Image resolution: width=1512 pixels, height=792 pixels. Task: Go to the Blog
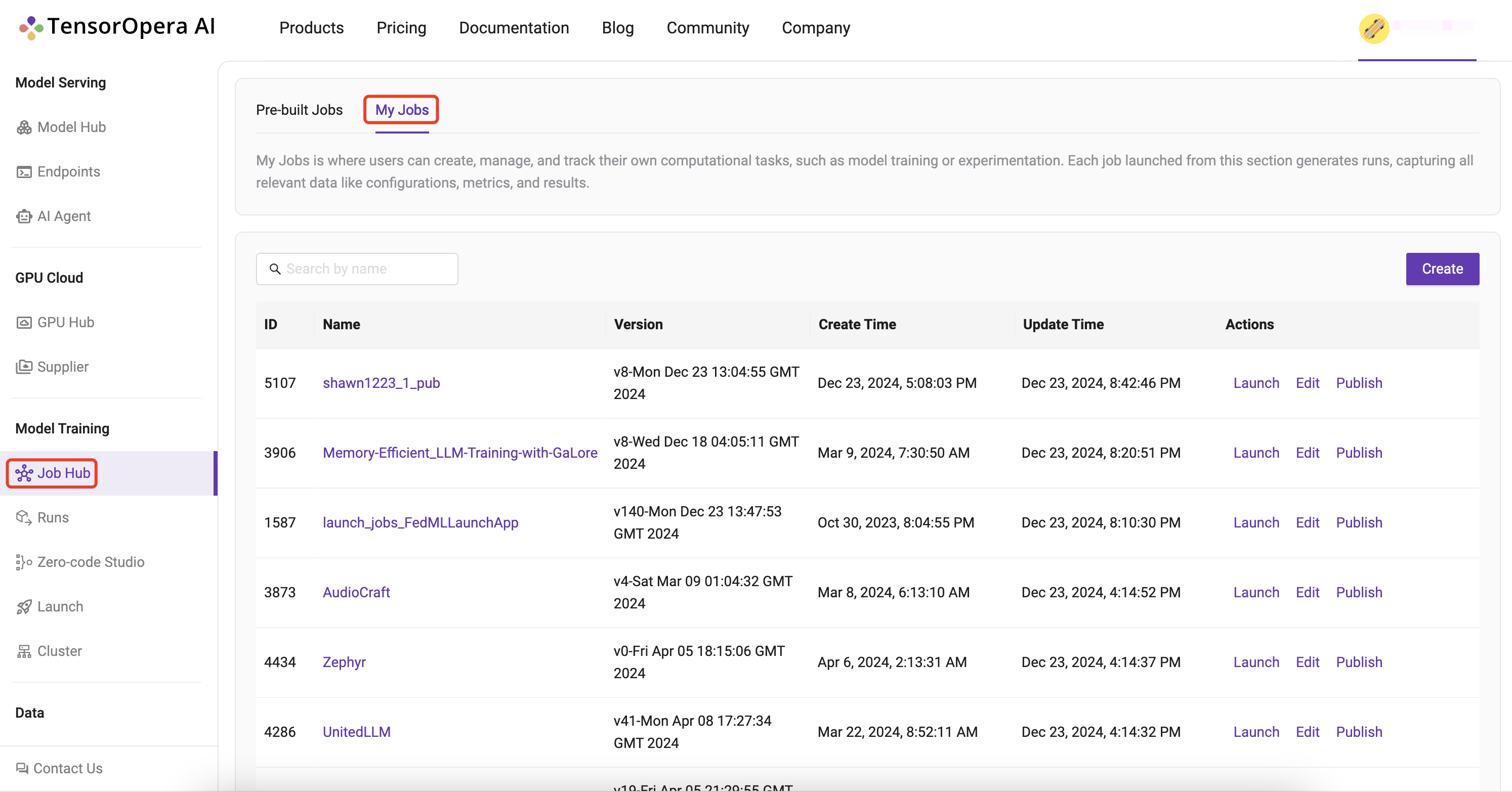(x=618, y=28)
